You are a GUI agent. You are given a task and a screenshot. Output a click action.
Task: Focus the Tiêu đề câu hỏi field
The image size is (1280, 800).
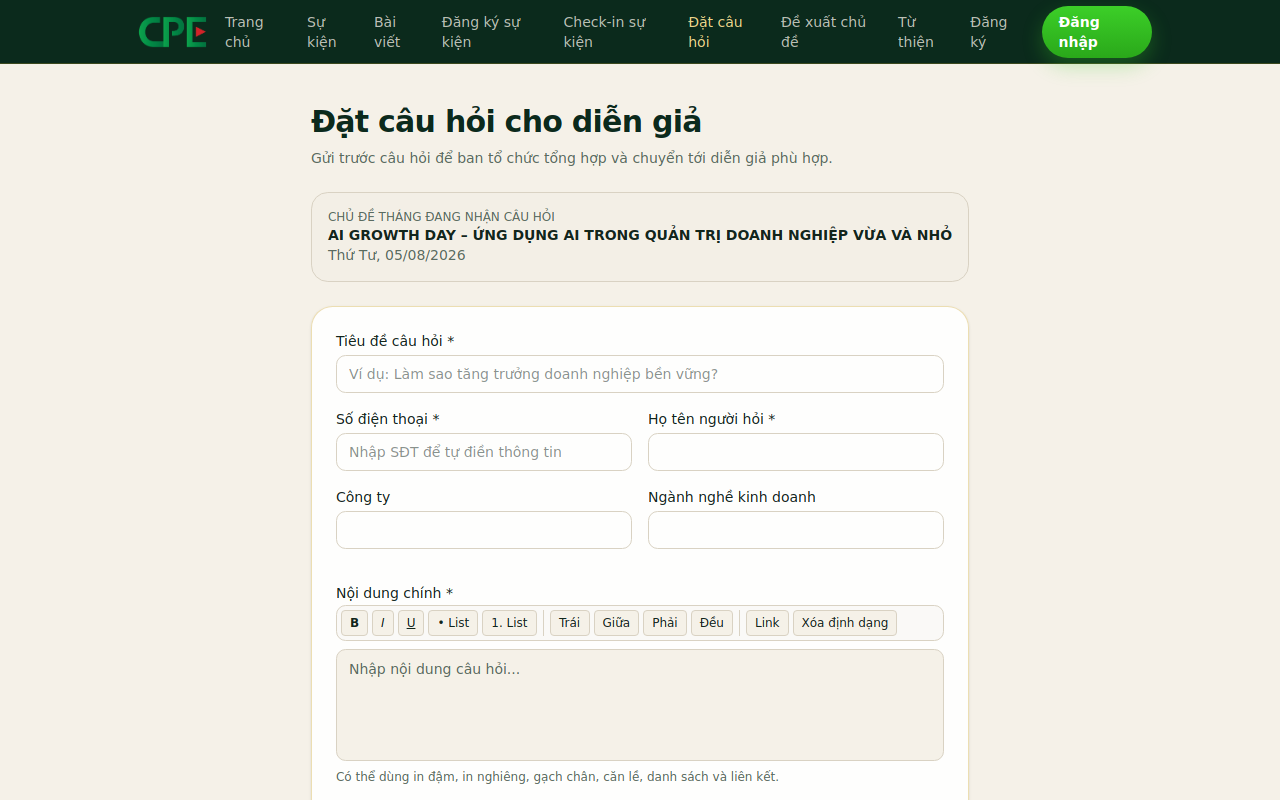(x=640, y=374)
